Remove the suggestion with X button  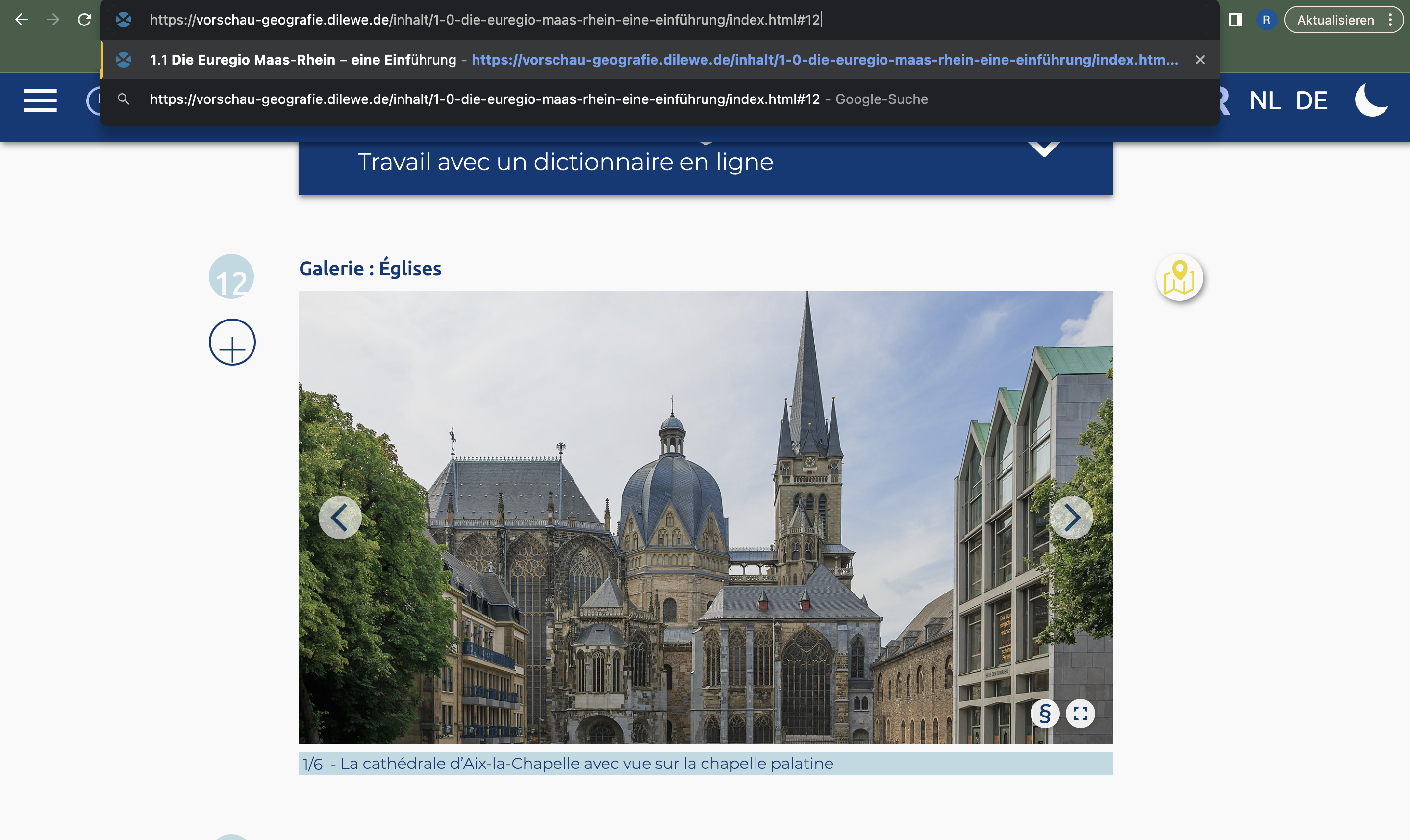1199,60
